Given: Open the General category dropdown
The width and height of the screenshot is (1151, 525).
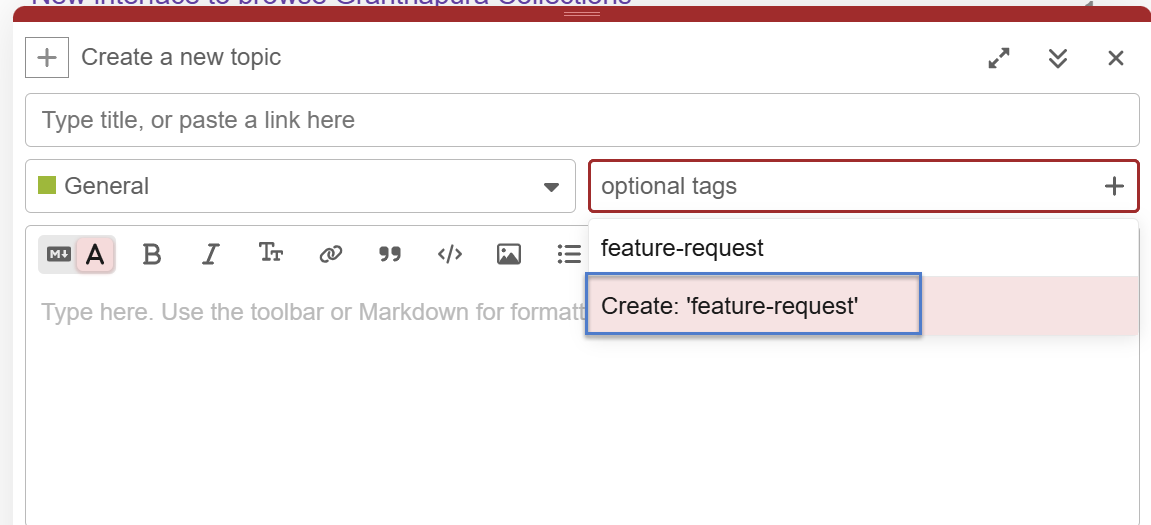Looking at the screenshot, I should tap(300, 186).
